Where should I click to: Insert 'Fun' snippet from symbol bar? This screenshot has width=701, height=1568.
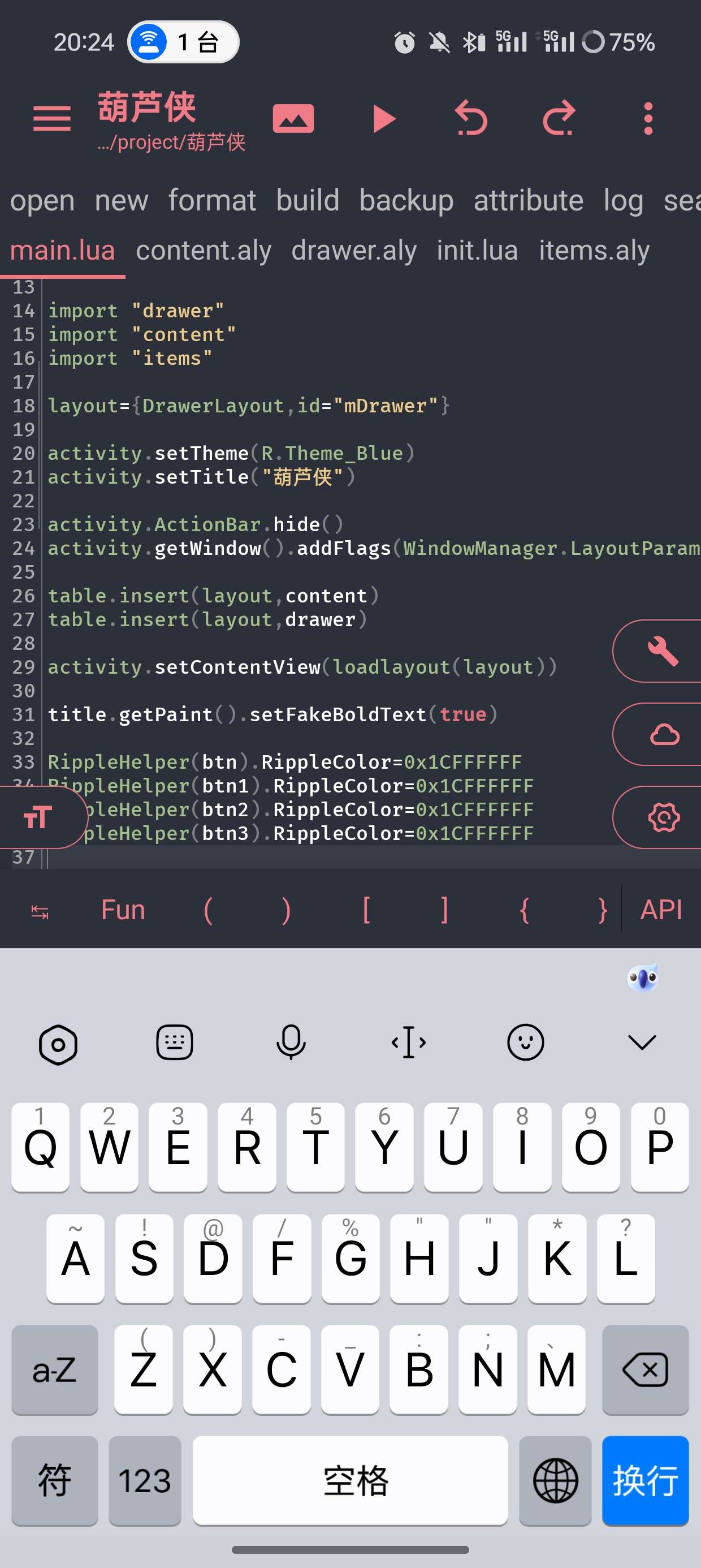click(x=123, y=911)
